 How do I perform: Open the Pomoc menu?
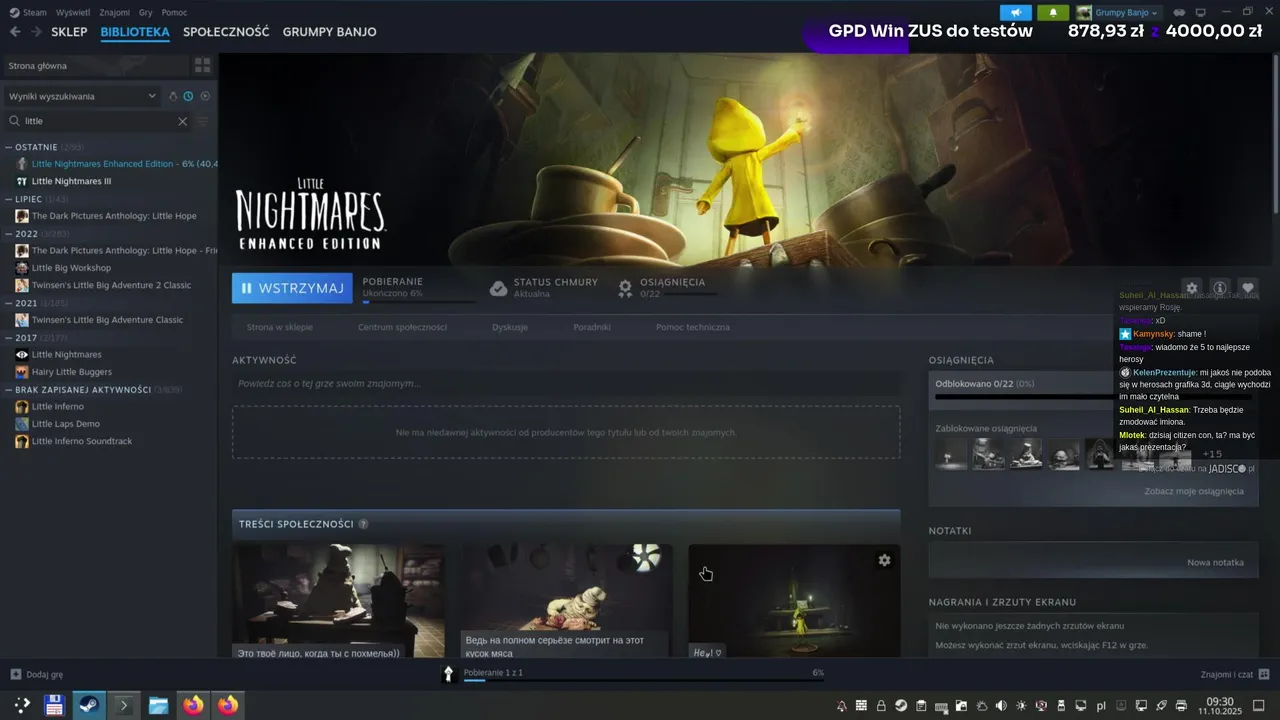point(174,13)
